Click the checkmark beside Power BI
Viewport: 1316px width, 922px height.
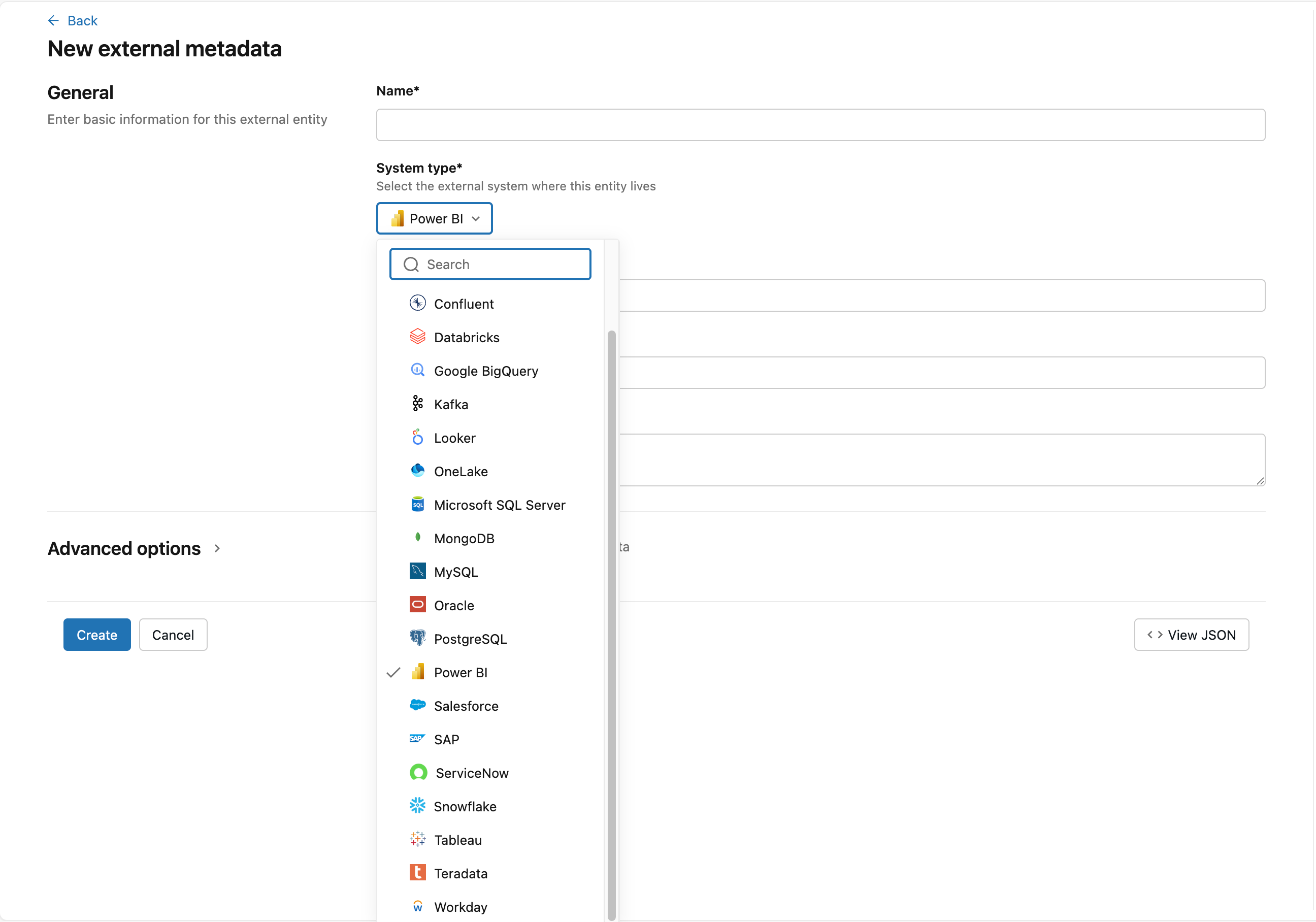pos(393,672)
